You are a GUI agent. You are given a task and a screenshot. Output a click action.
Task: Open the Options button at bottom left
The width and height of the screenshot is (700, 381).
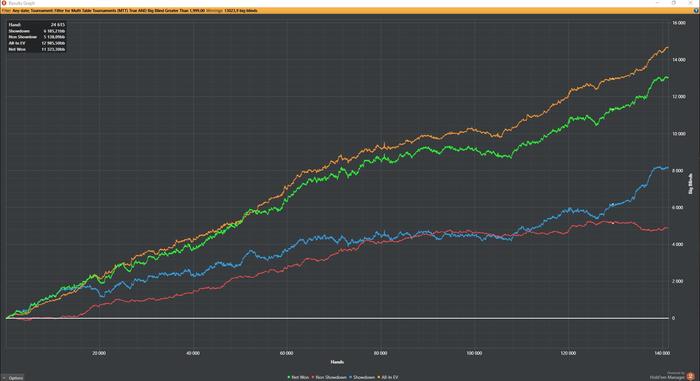pyautogui.click(x=12, y=378)
